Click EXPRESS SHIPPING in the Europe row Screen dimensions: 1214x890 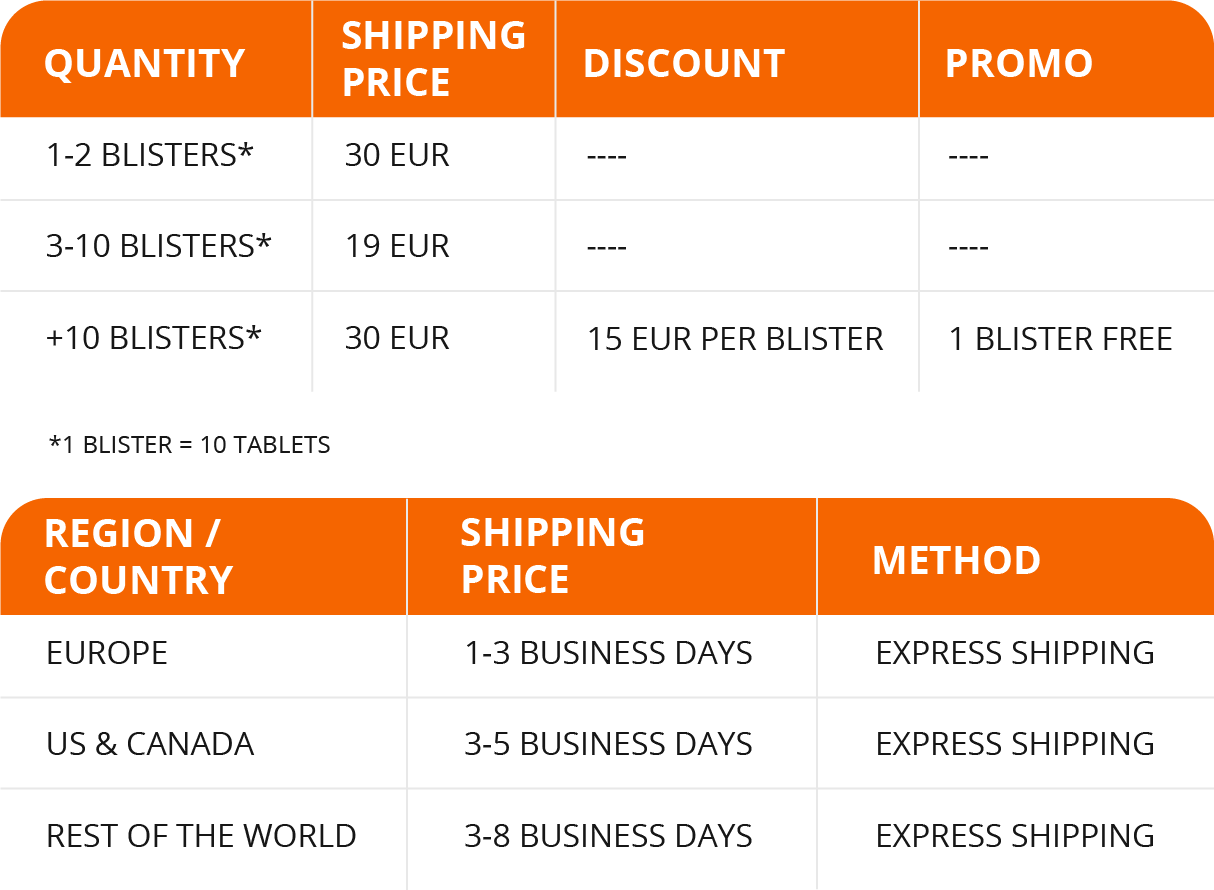tap(1015, 653)
